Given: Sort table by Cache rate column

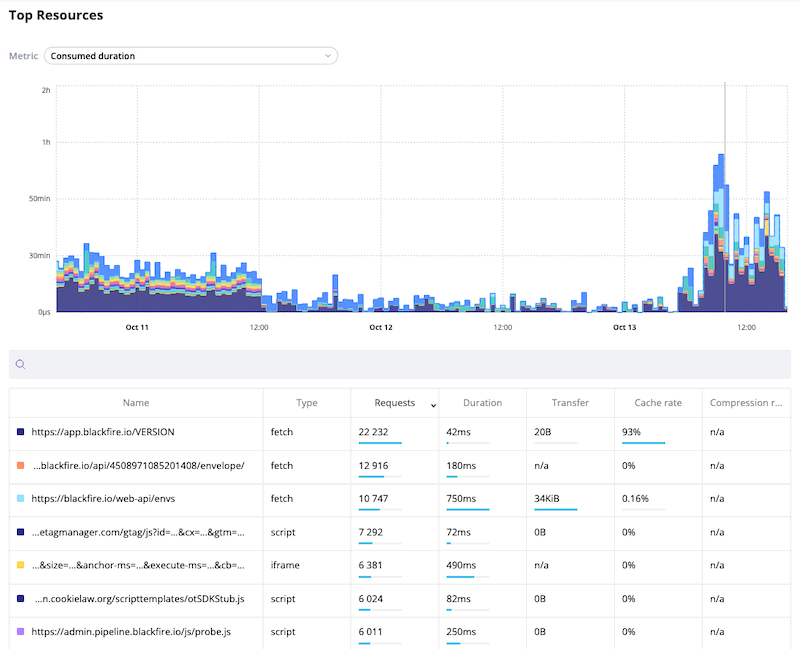Looking at the screenshot, I should pyautogui.click(x=657, y=403).
